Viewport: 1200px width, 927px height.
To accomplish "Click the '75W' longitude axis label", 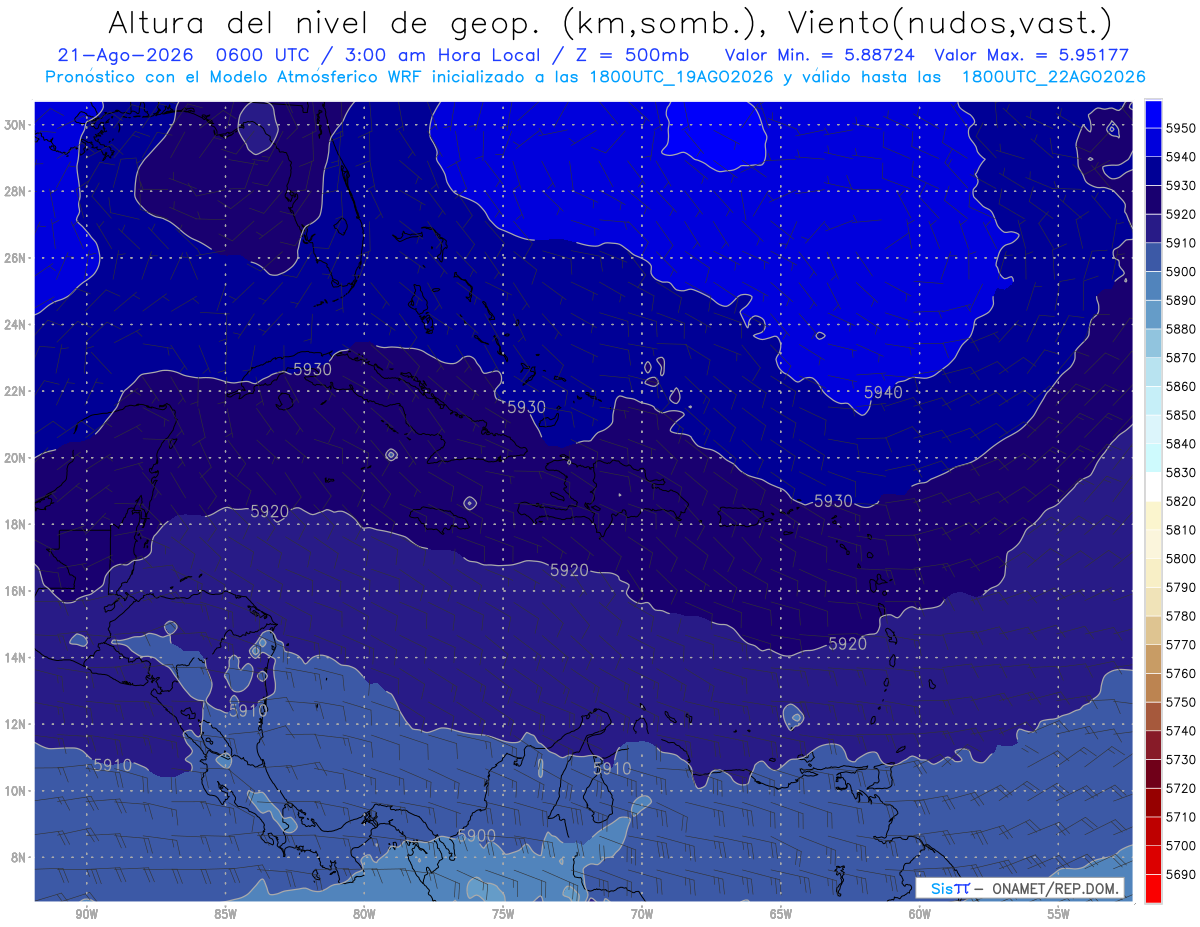I will point(503,915).
